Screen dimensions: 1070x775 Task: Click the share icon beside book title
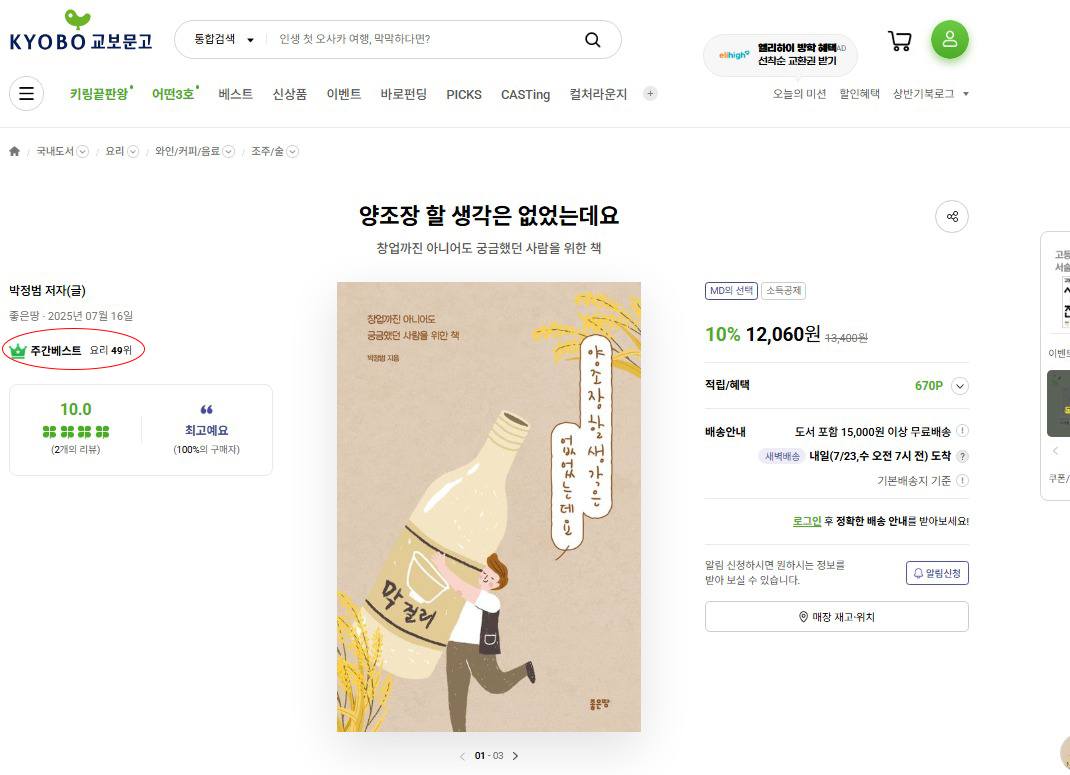[x=952, y=217]
